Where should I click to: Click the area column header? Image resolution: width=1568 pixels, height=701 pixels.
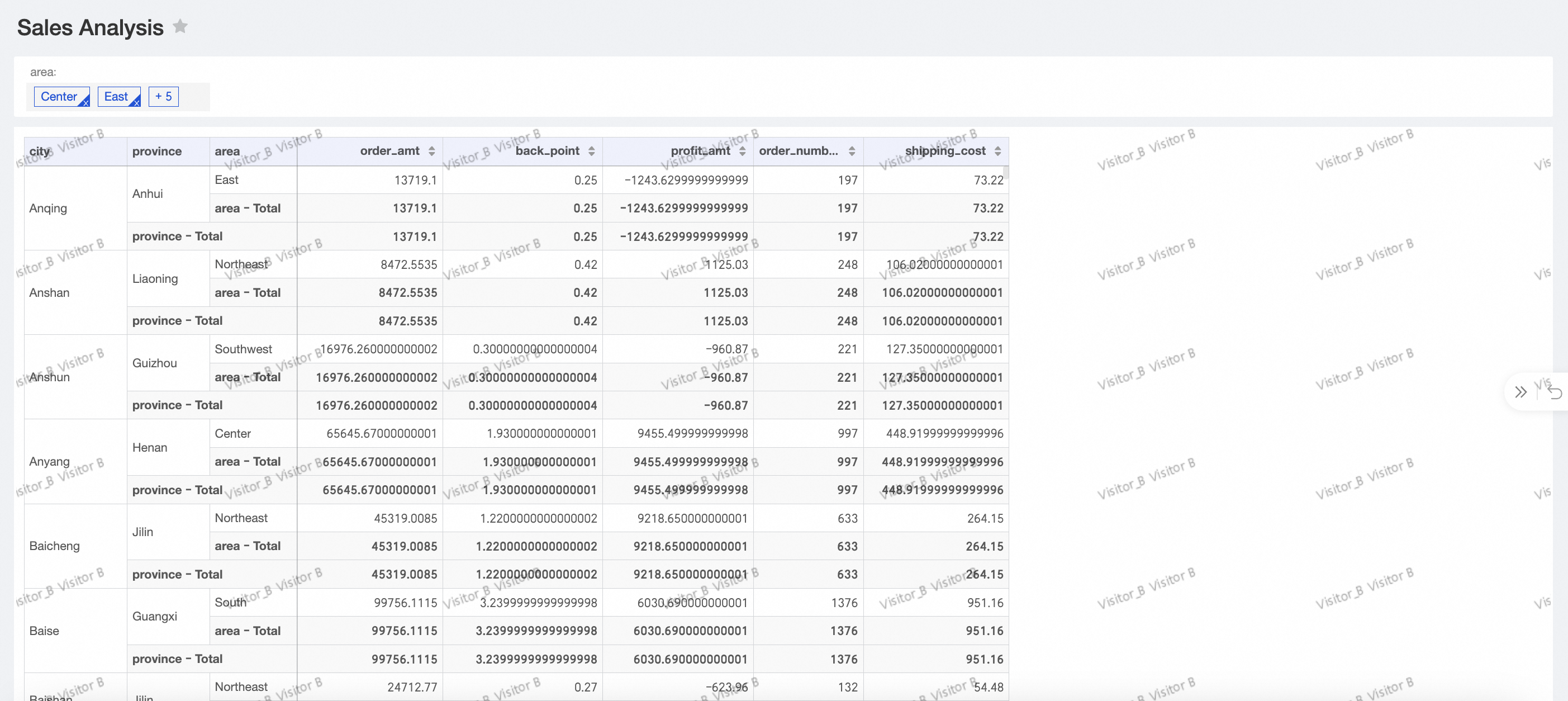(x=226, y=151)
